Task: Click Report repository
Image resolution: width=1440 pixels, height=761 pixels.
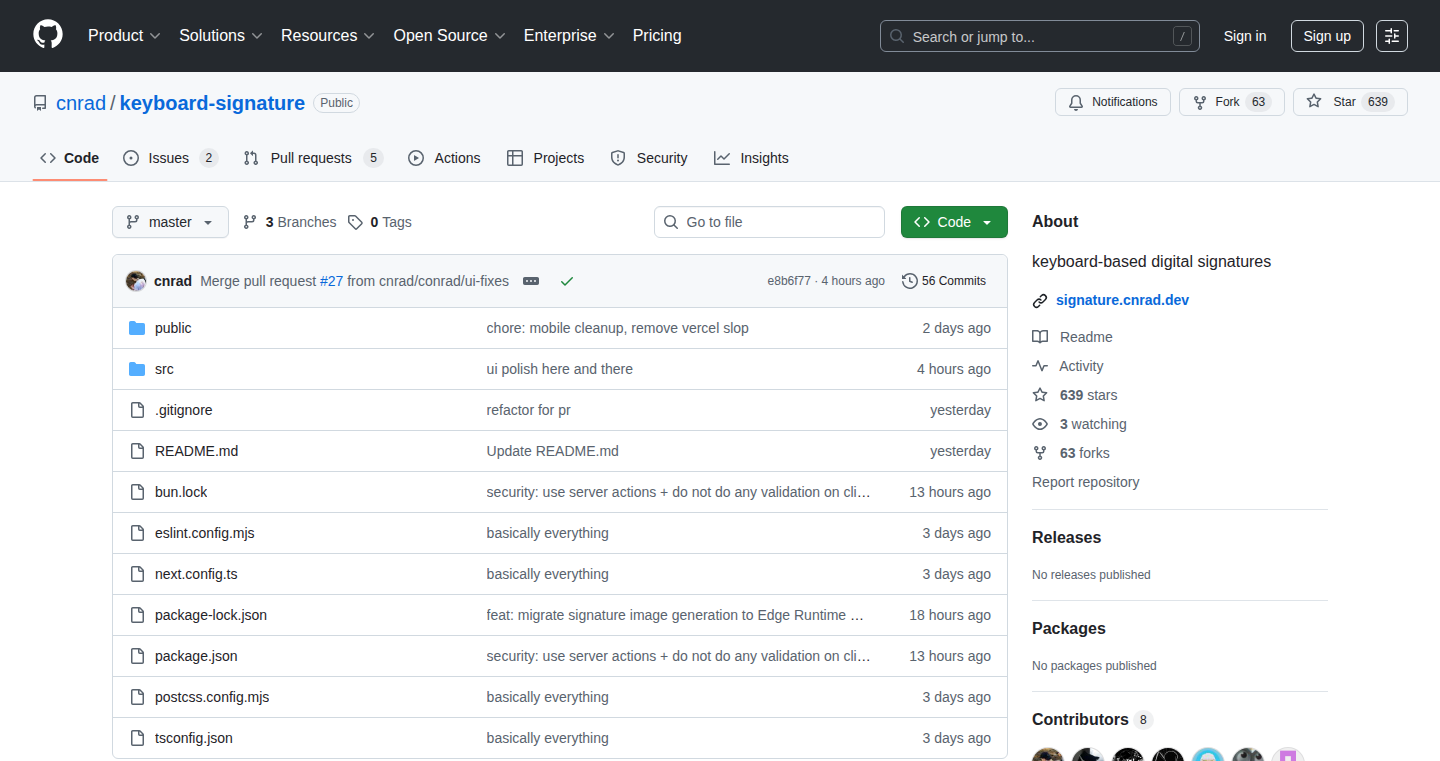Action: [1086, 482]
